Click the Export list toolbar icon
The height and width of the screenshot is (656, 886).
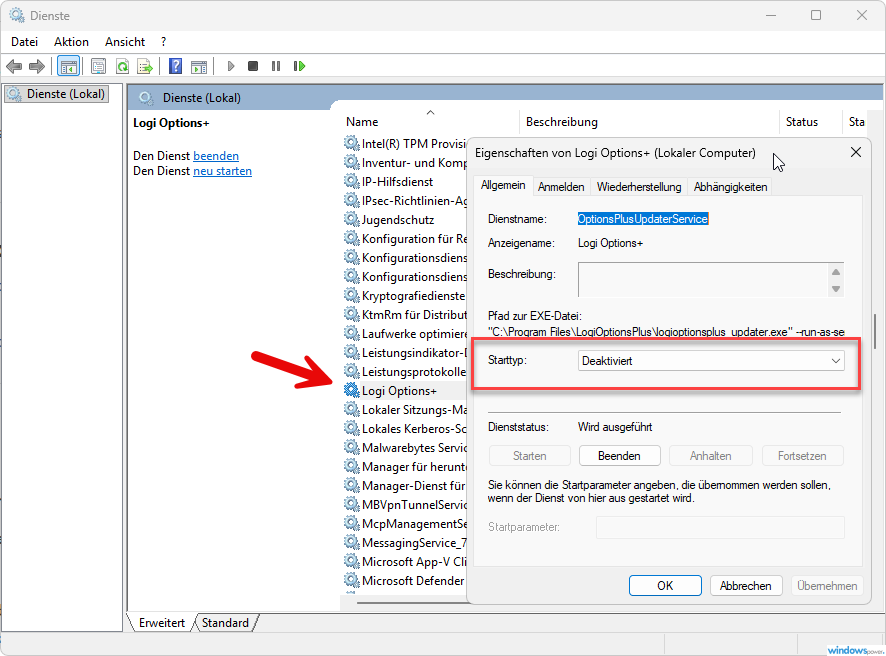tap(145, 67)
